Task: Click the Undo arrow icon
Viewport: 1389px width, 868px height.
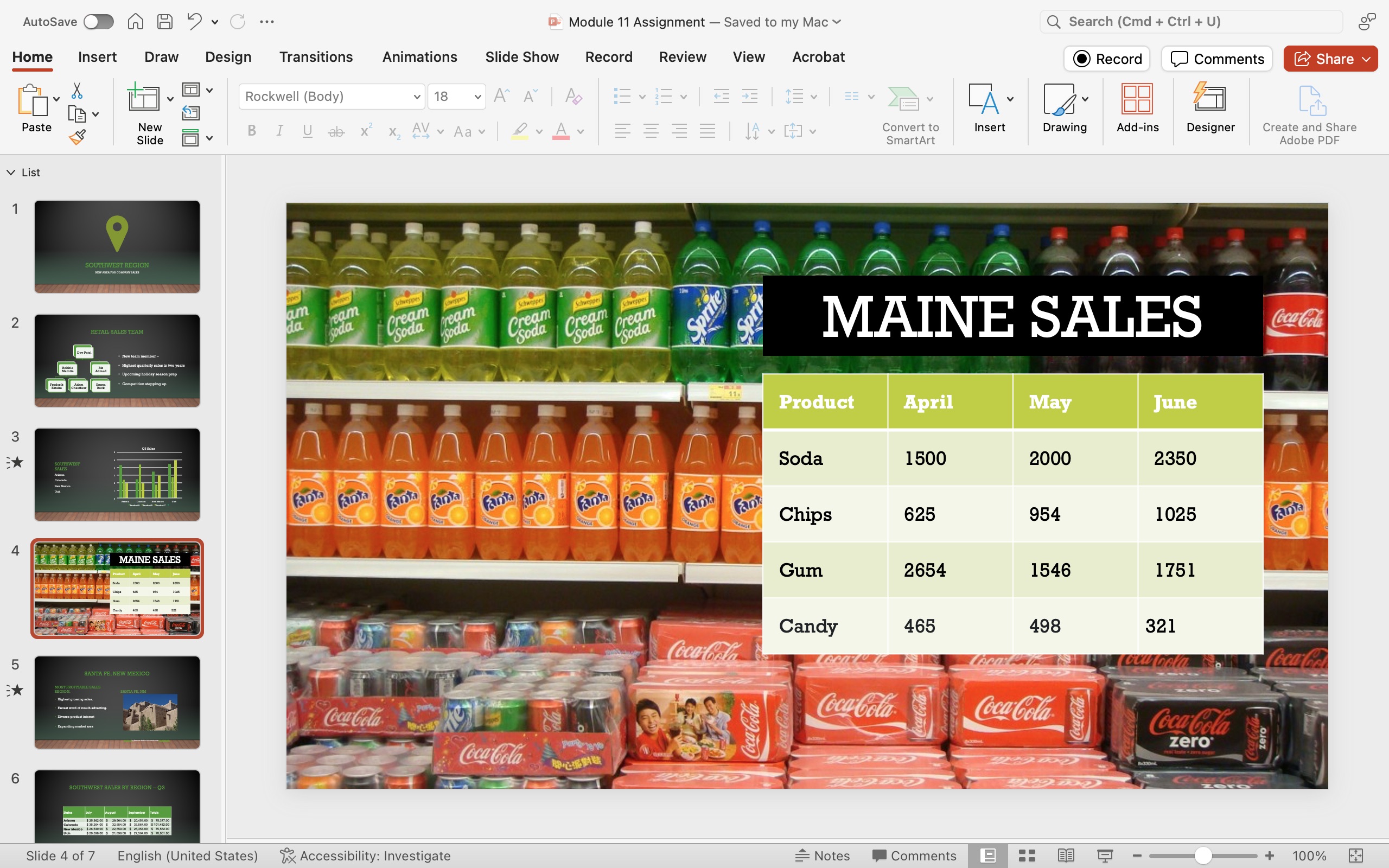Action: tap(195, 22)
